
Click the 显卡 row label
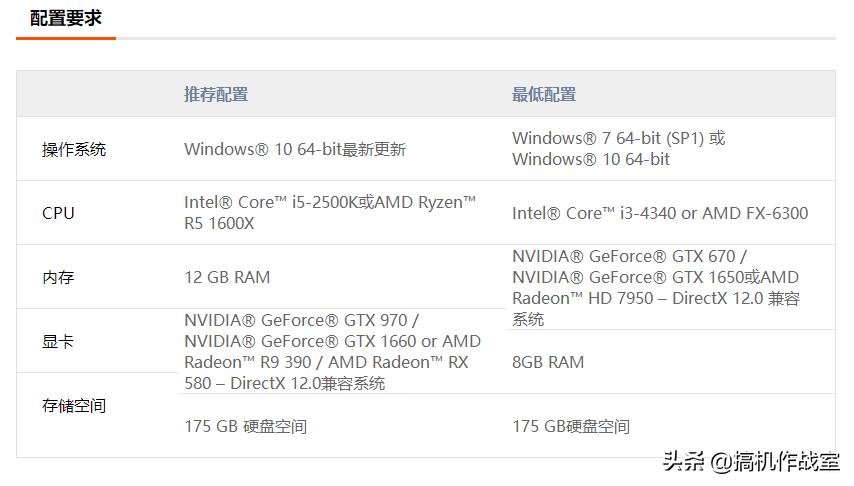pos(58,341)
